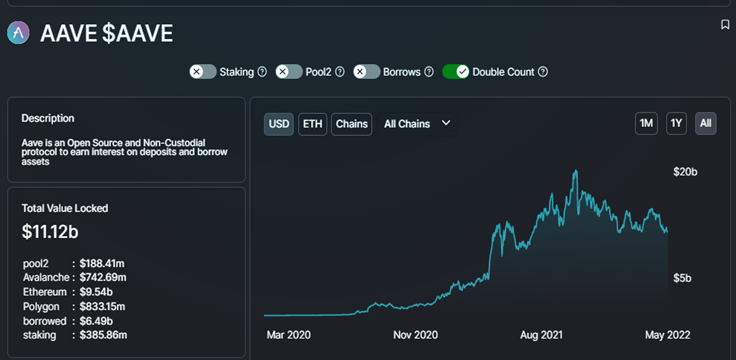736x360 pixels.
Task: Click the $20b axis label
Action: [x=685, y=172]
